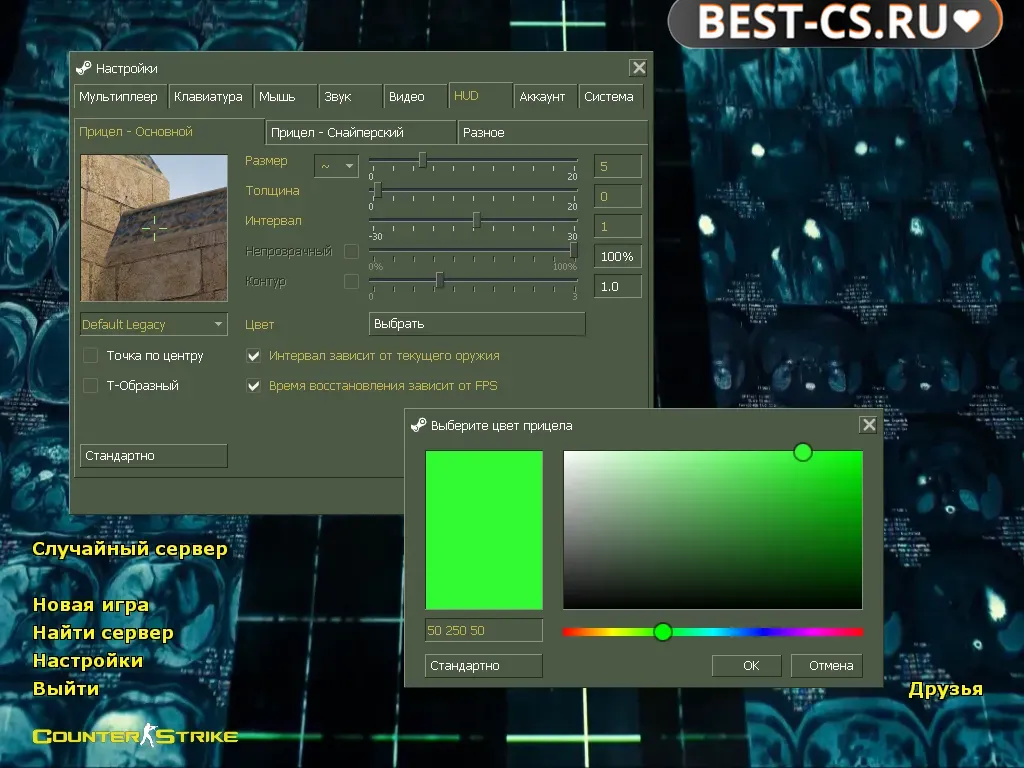
Task: Click Найти сервер in main menu
Action: click(103, 633)
